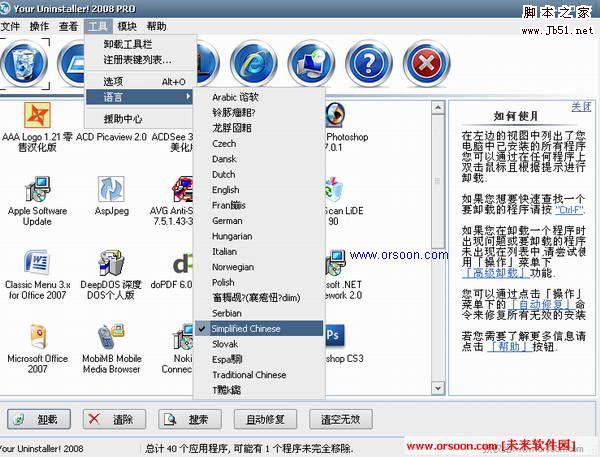
Task: Select the Apple Software Update icon
Action: (x=37, y=189)
